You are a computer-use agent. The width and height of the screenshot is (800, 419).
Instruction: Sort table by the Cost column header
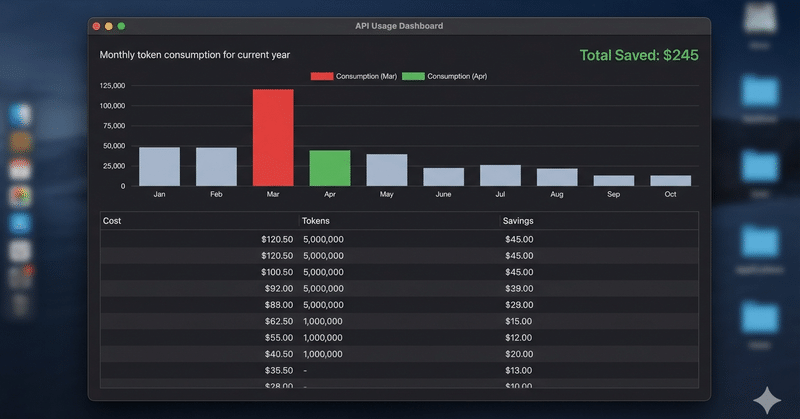[112, 221]
